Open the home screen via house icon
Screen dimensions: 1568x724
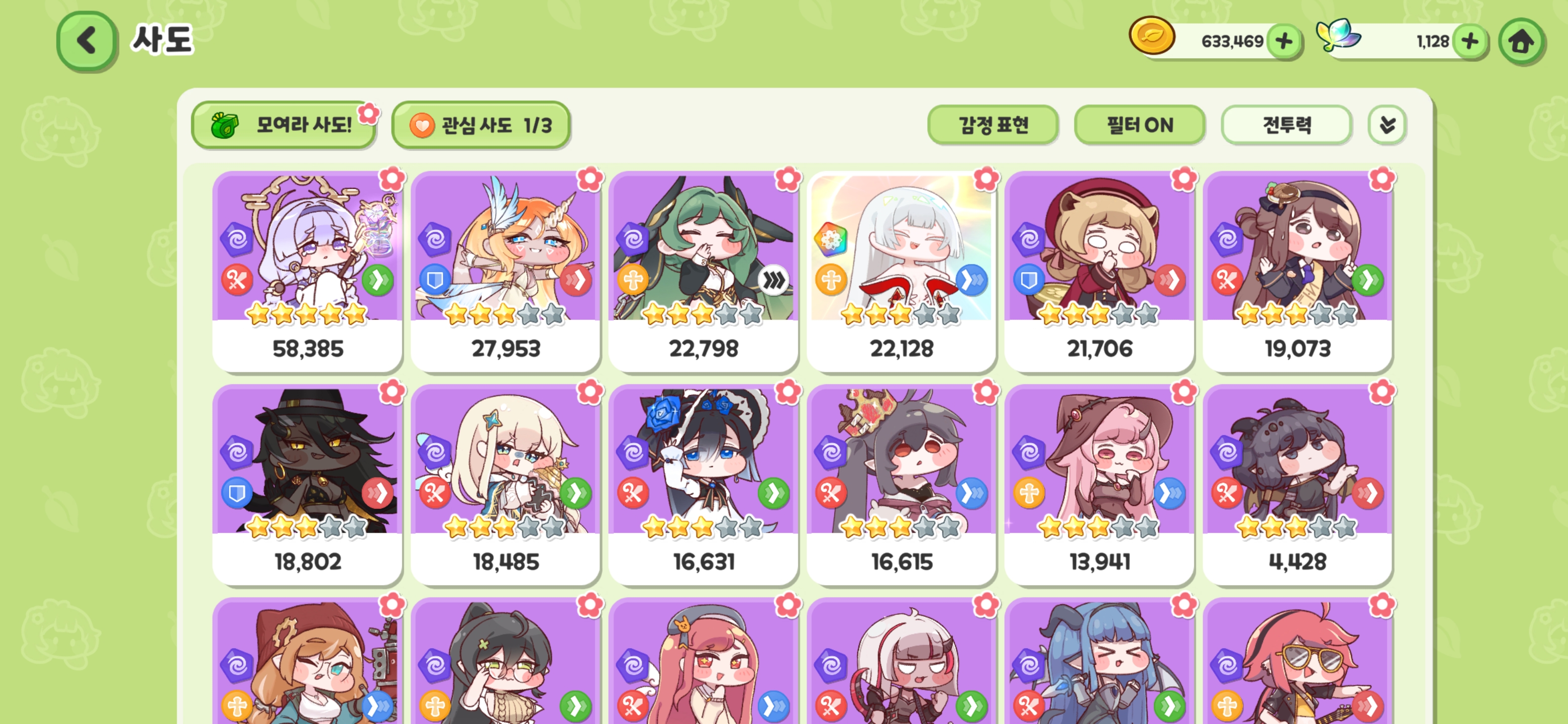coord(1521,41)
